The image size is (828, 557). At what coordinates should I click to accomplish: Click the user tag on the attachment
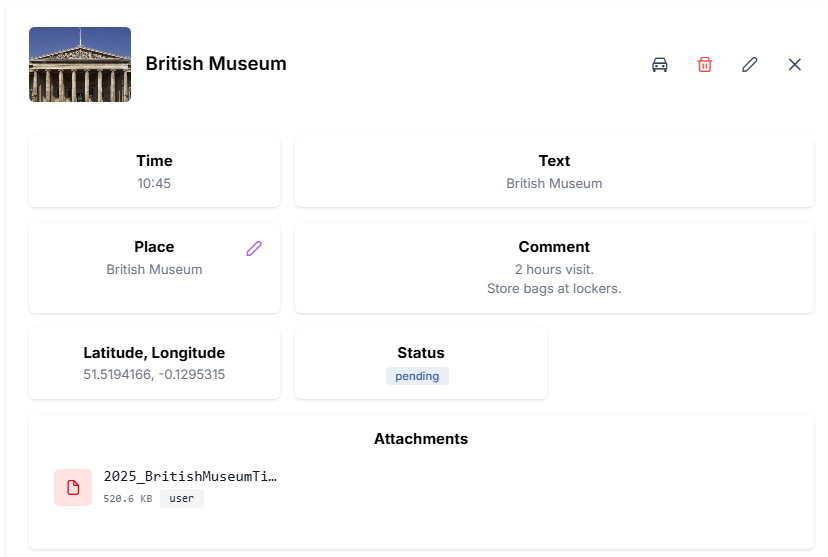point(181,498)
